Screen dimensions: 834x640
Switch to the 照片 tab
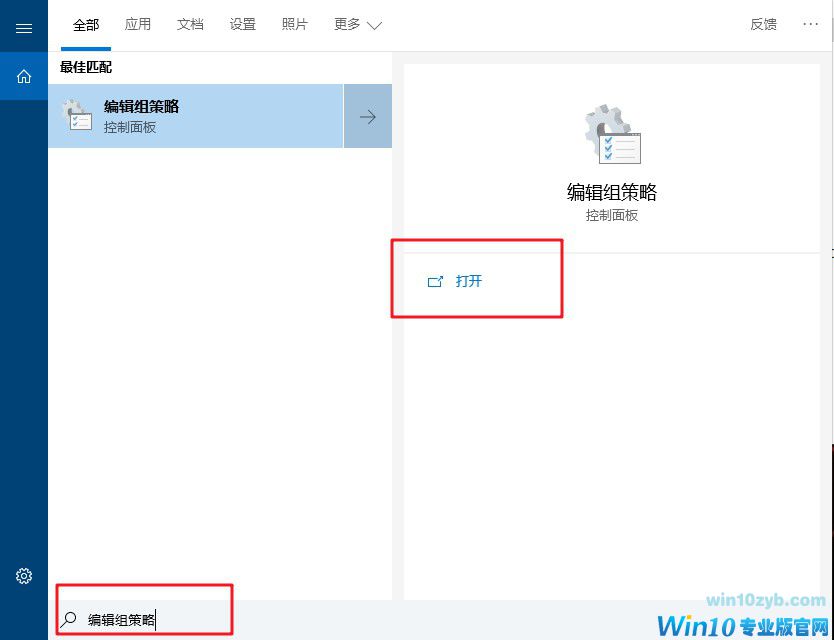[295, 24]
